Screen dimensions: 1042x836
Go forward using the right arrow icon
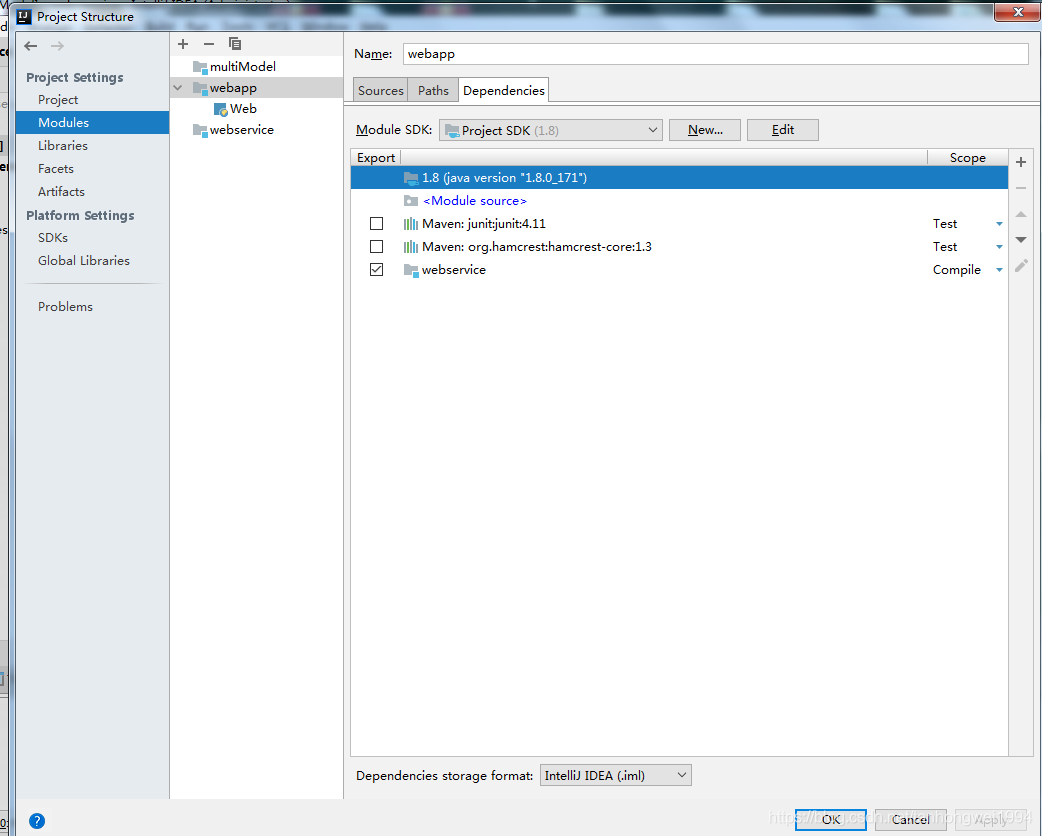[x=57, y=46]
